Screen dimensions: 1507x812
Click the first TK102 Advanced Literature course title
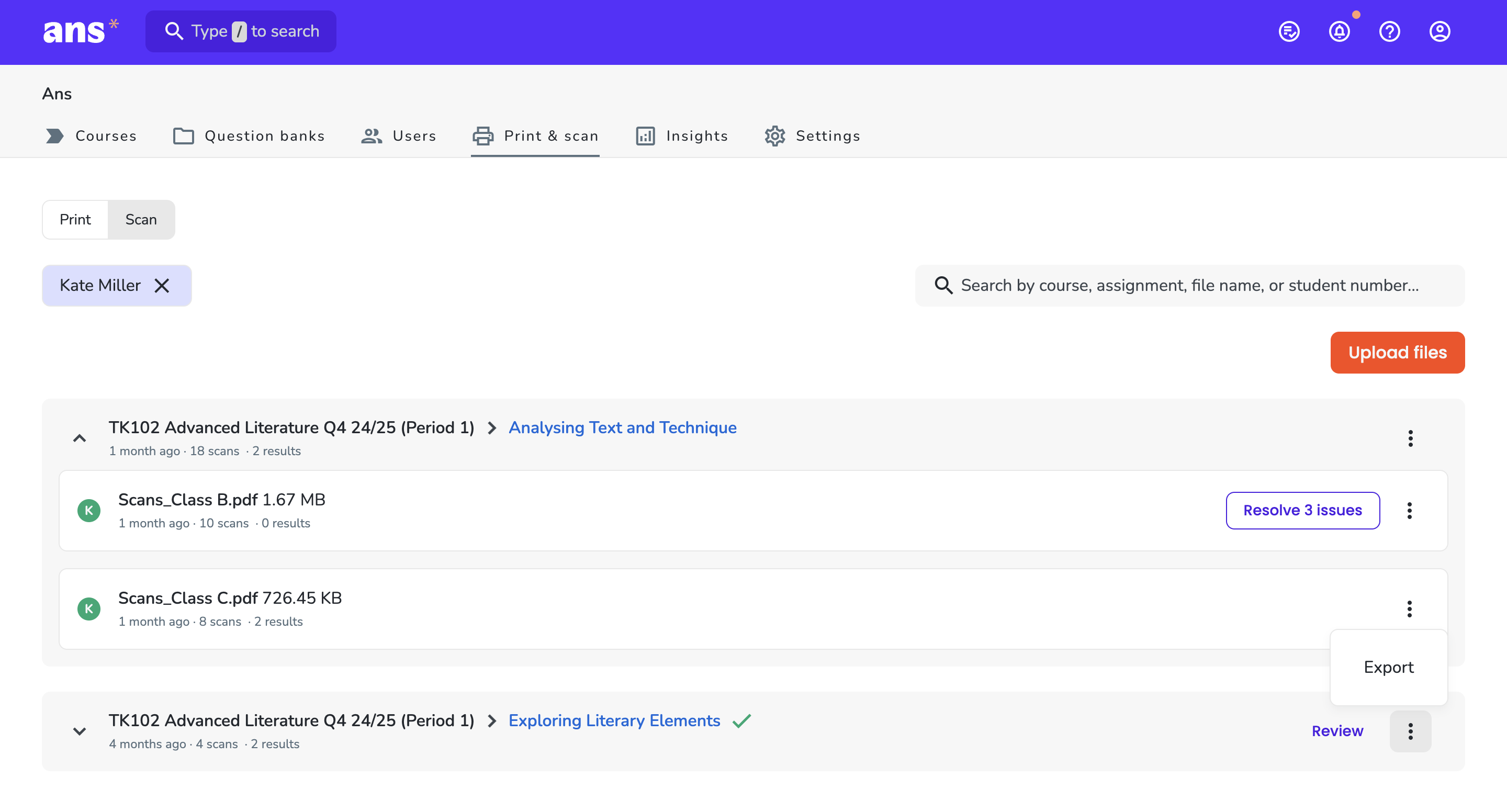point(291,427)
